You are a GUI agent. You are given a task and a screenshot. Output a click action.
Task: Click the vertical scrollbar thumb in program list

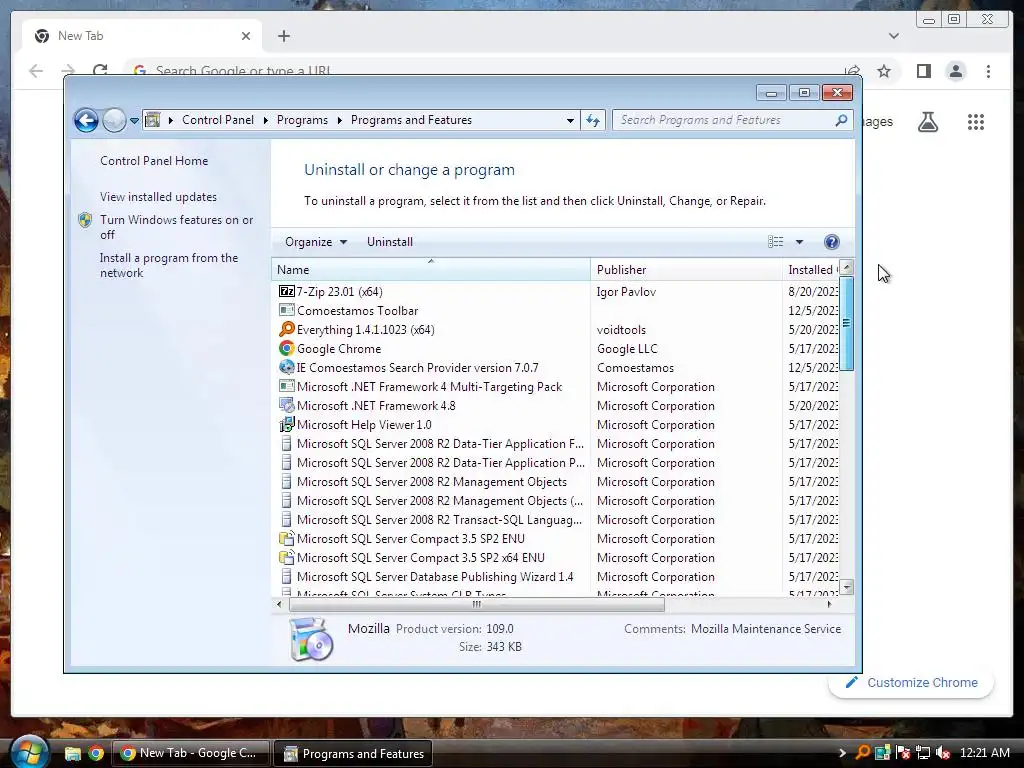point(846,323)
